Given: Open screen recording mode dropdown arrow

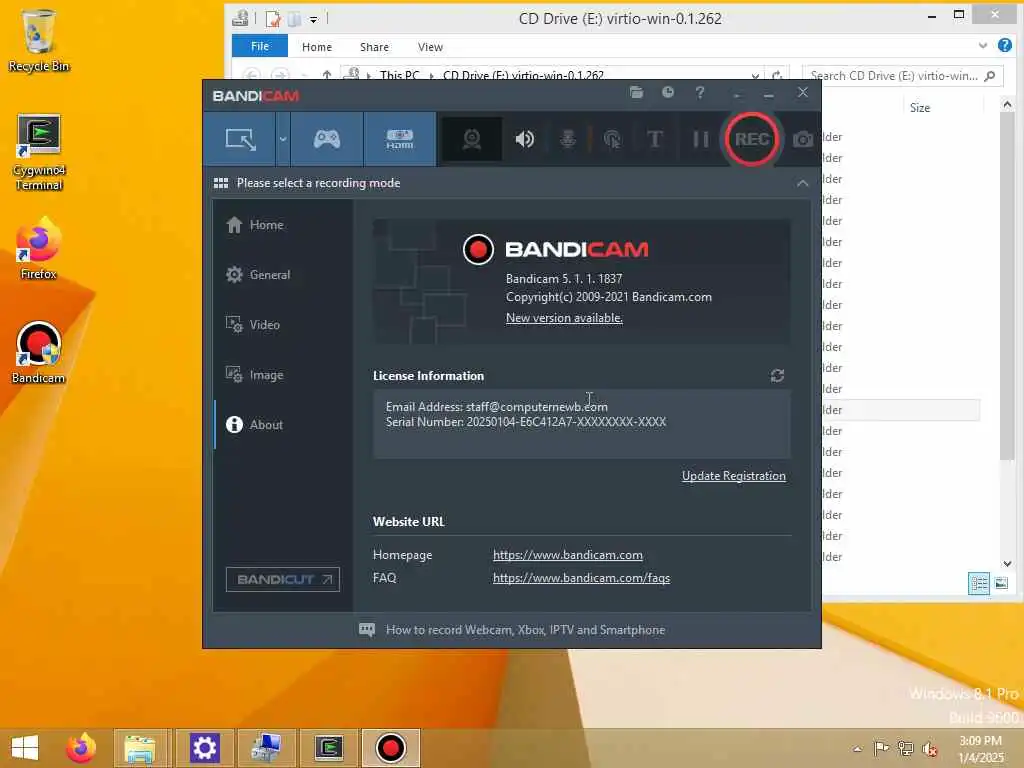Looking at the screenshot, I should pos(283,138).
